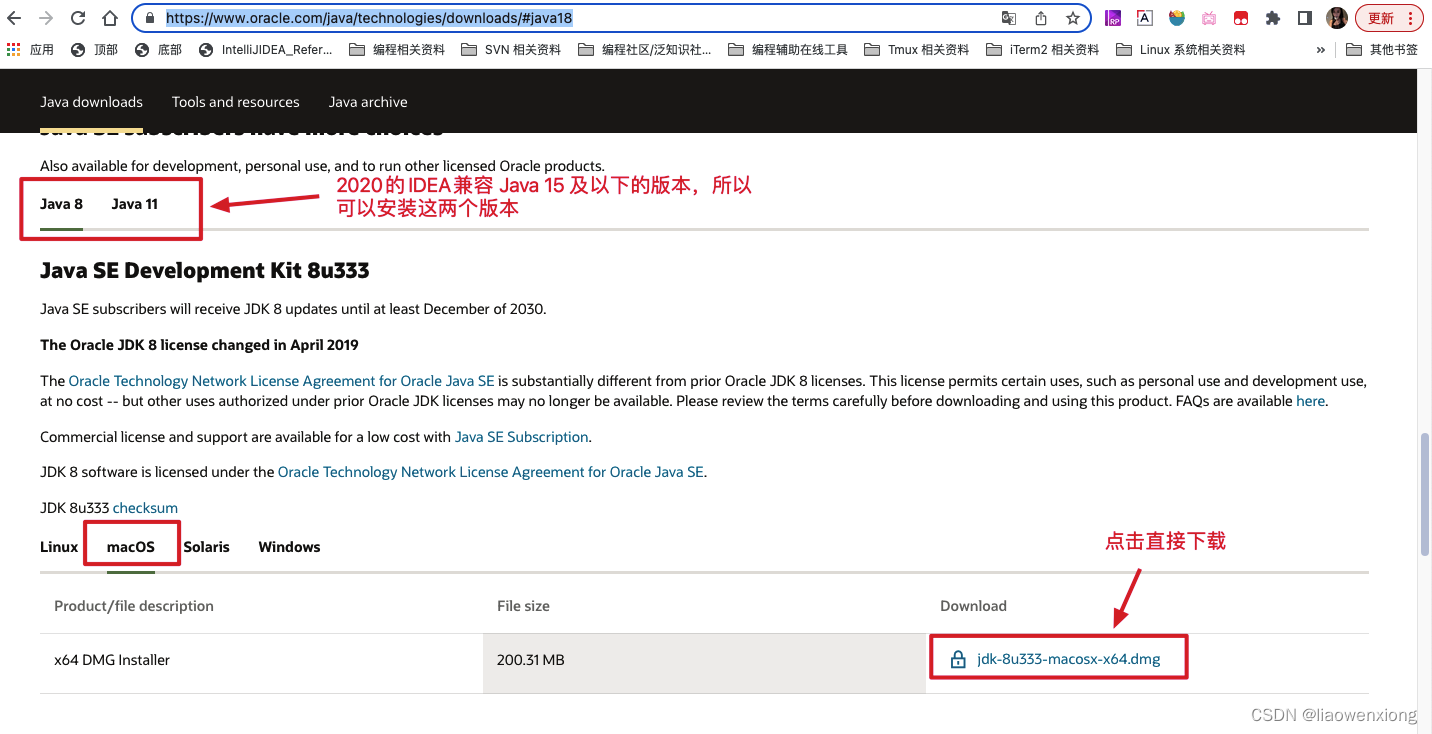
Task: Open the 应用 apps launcher
Action: 31,48
